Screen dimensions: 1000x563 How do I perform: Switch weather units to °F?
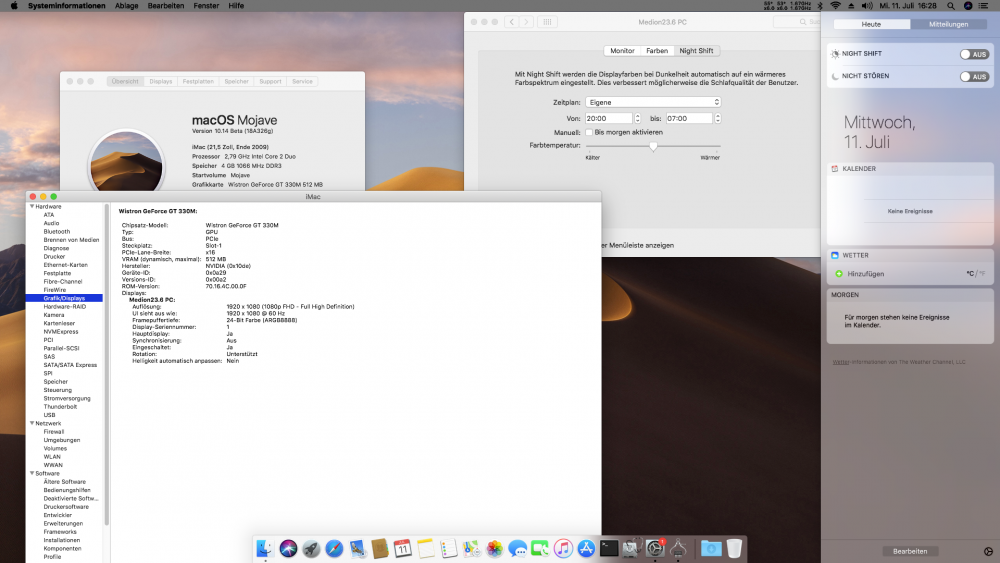point(983,274)
